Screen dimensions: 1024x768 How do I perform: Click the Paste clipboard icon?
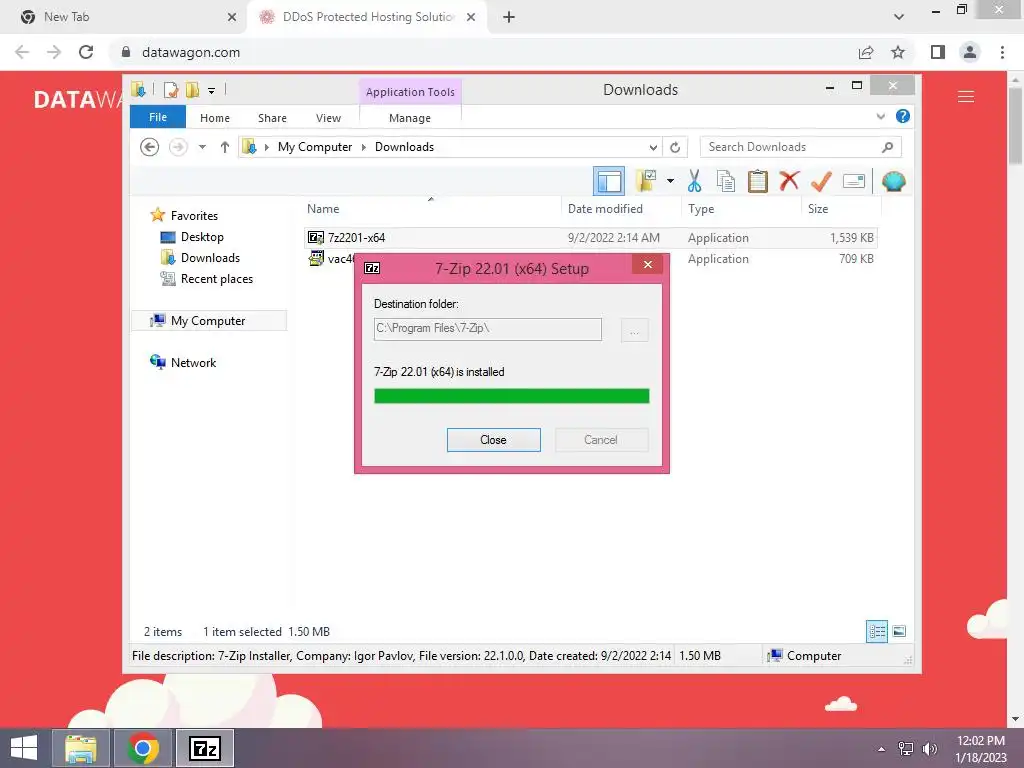758,181
